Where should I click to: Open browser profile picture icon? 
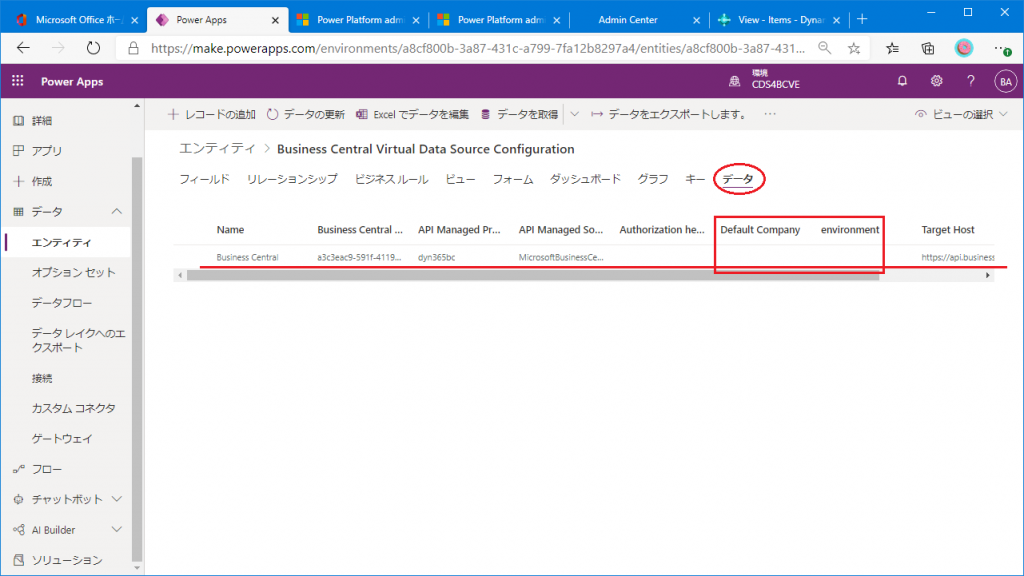963,48
